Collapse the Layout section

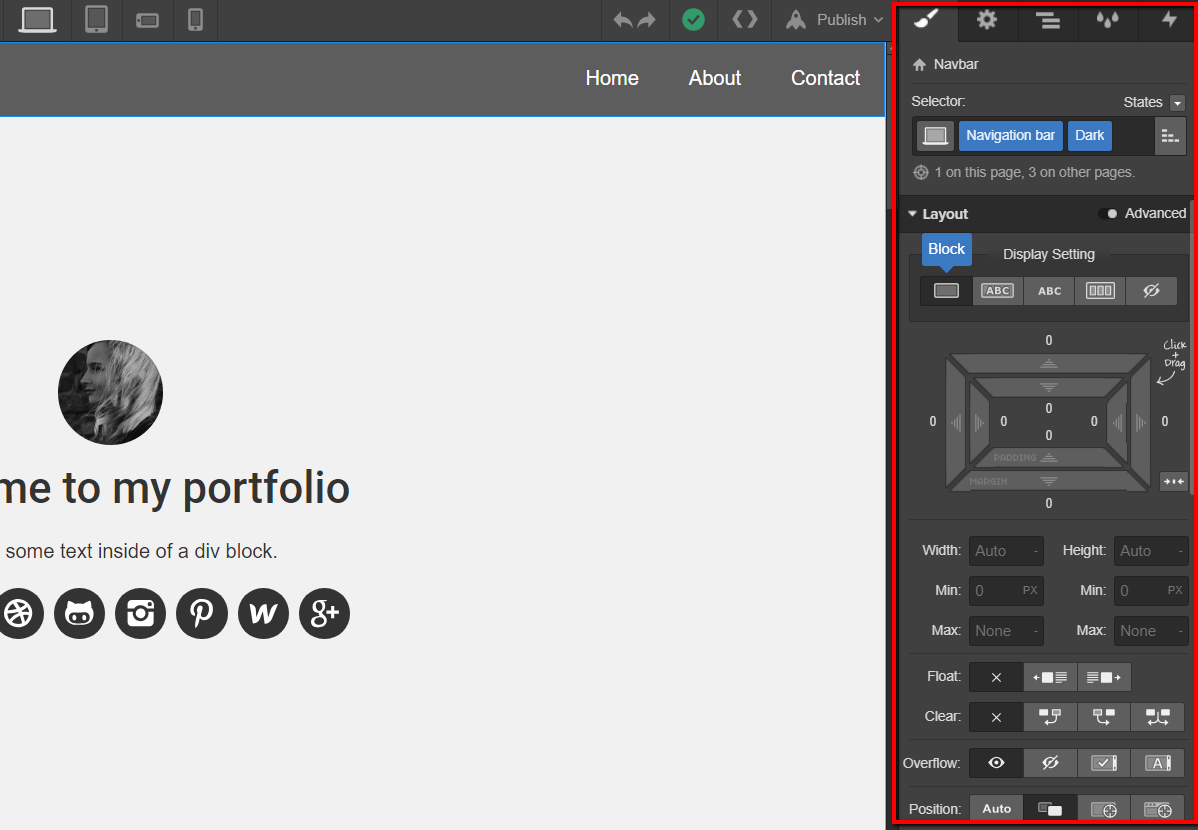coord(913,214)
